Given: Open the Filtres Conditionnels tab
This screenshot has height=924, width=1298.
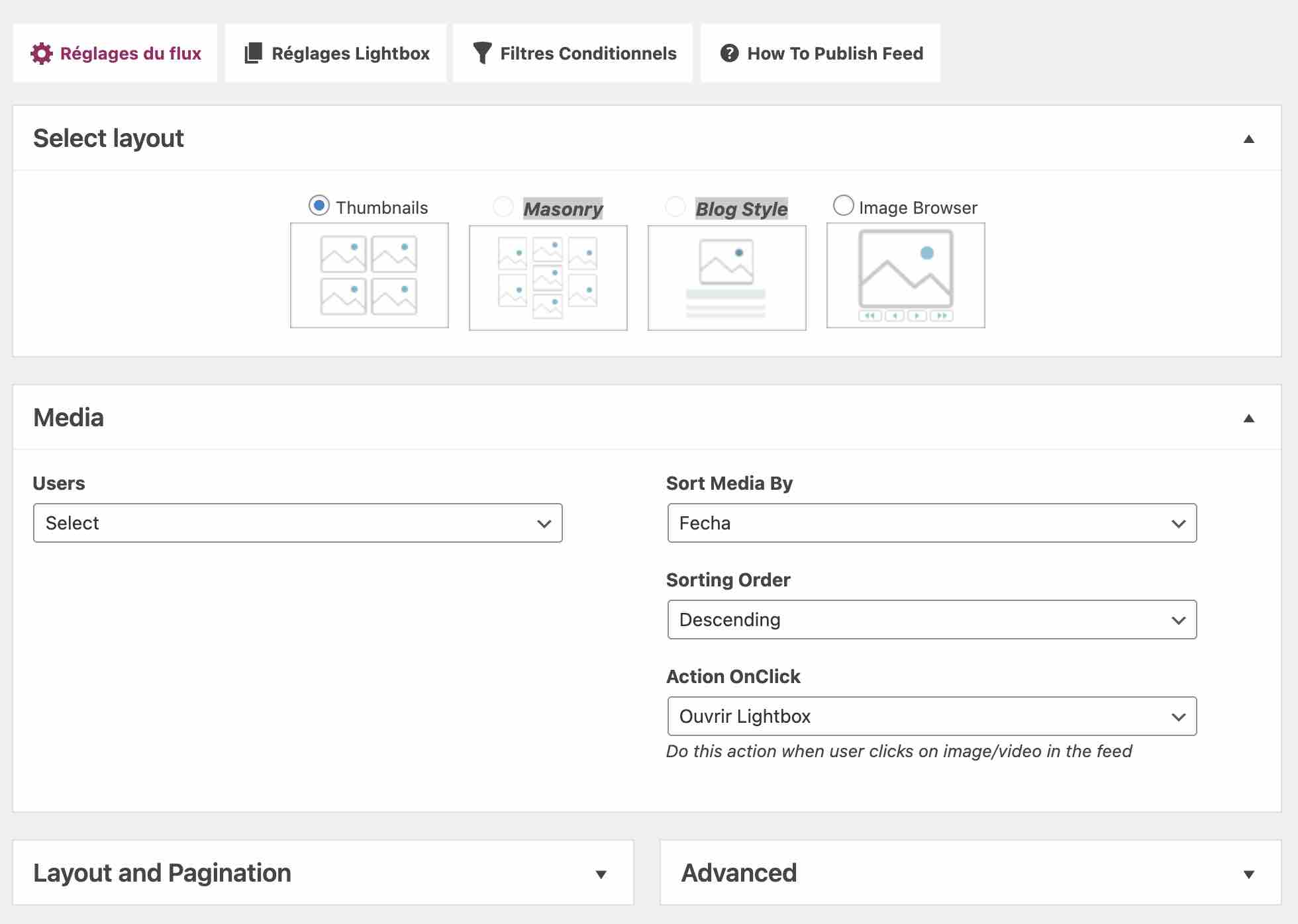Looking at the screenshot, I should coord(572,53).
